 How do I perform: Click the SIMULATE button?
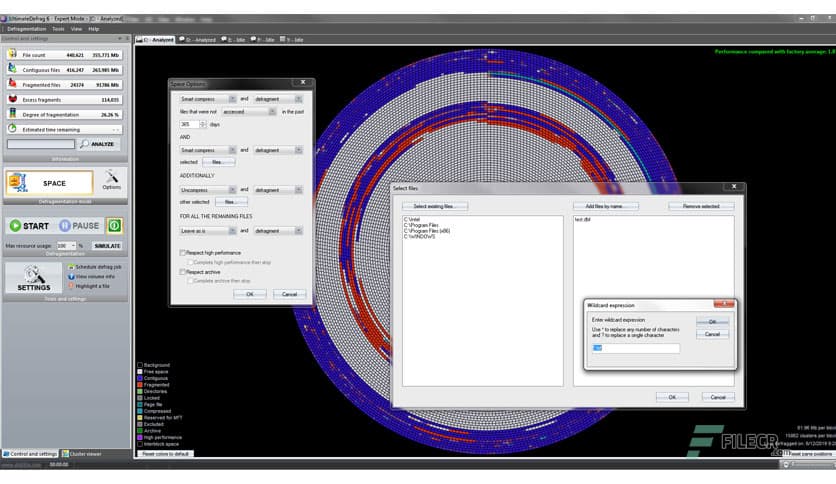(107, 246)
